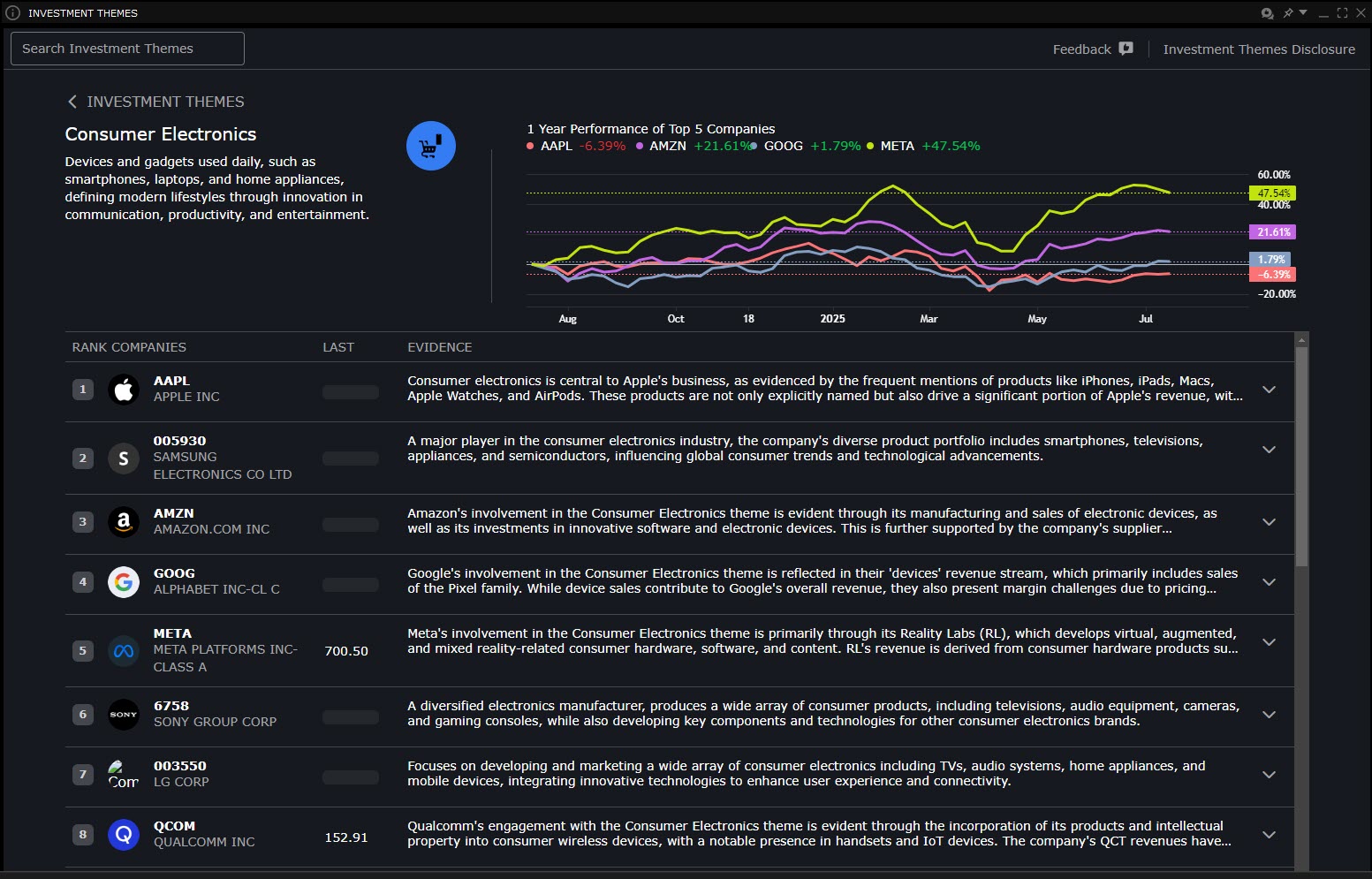Image resolution: width=1372 pixels, height=879 pixels.
Task: Click the Amazon logo icon in row 3
Action: pyautogui.click(x=124, y=521)
